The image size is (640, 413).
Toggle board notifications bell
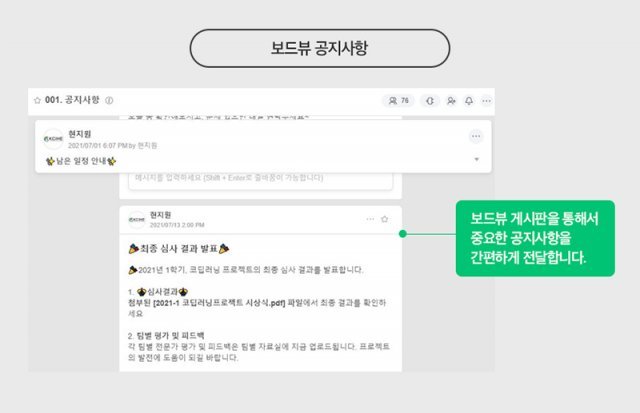point(469,100)
